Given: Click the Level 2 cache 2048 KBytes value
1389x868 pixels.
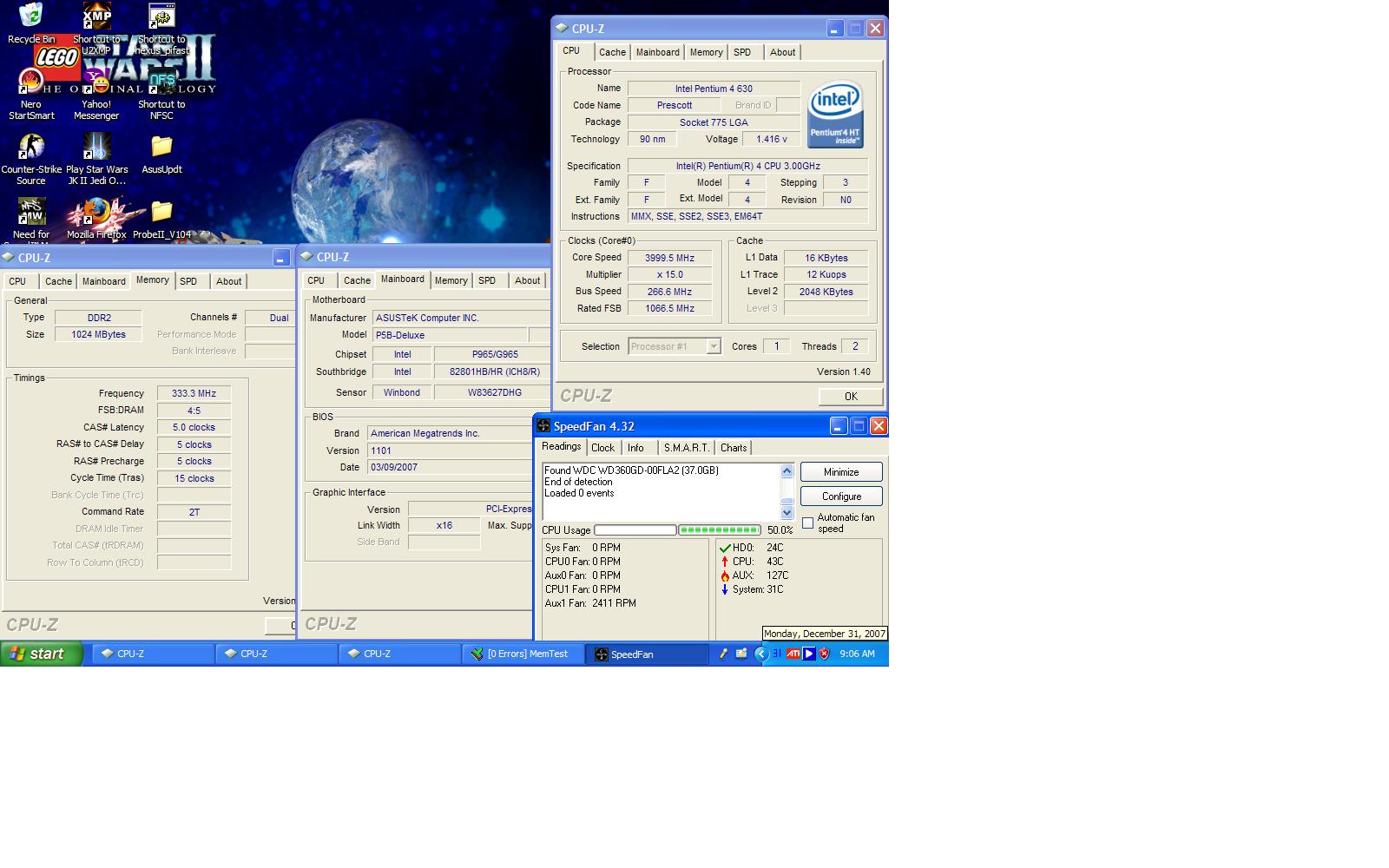Looking at the screenshot, I should pos(826,292).
